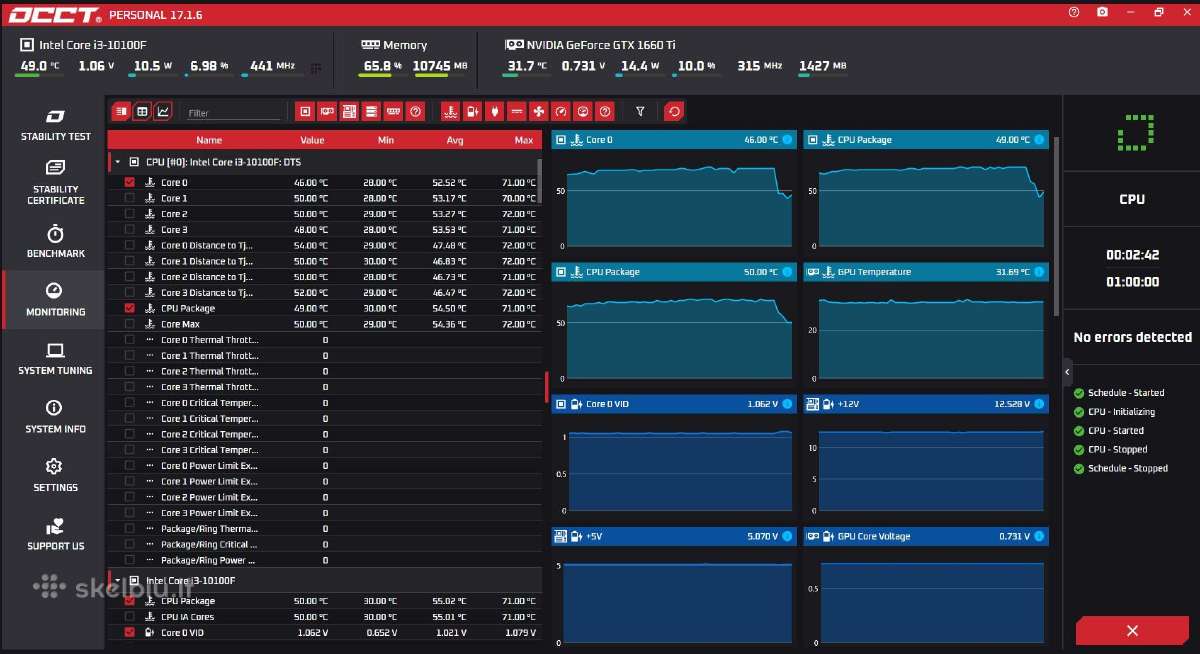1200x654 pixels.
Task: Go to System Tuning page
Action: coord(55,358)
